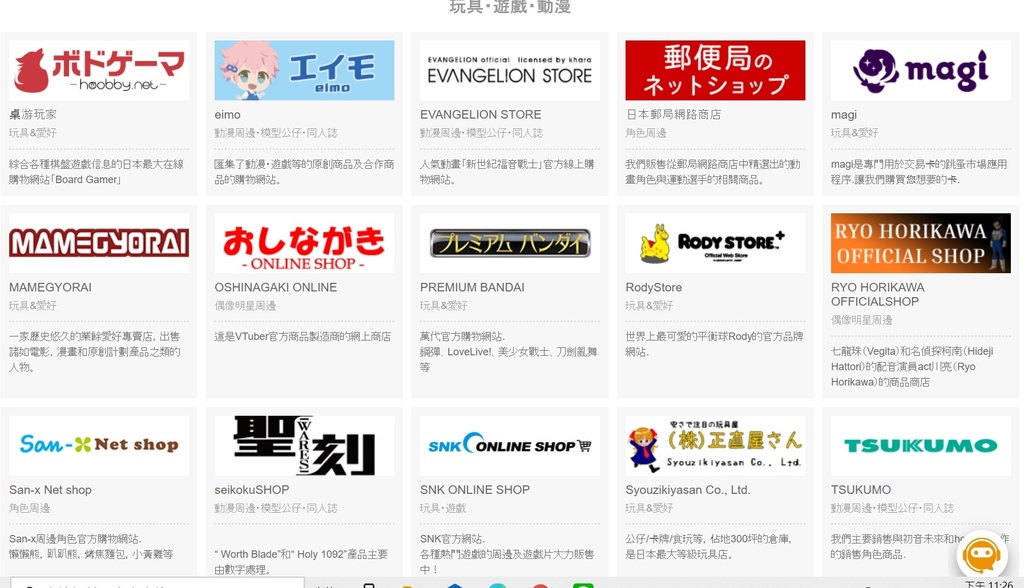
Task: Click the VTuber官方商品 description text
Action: (303, 336)
